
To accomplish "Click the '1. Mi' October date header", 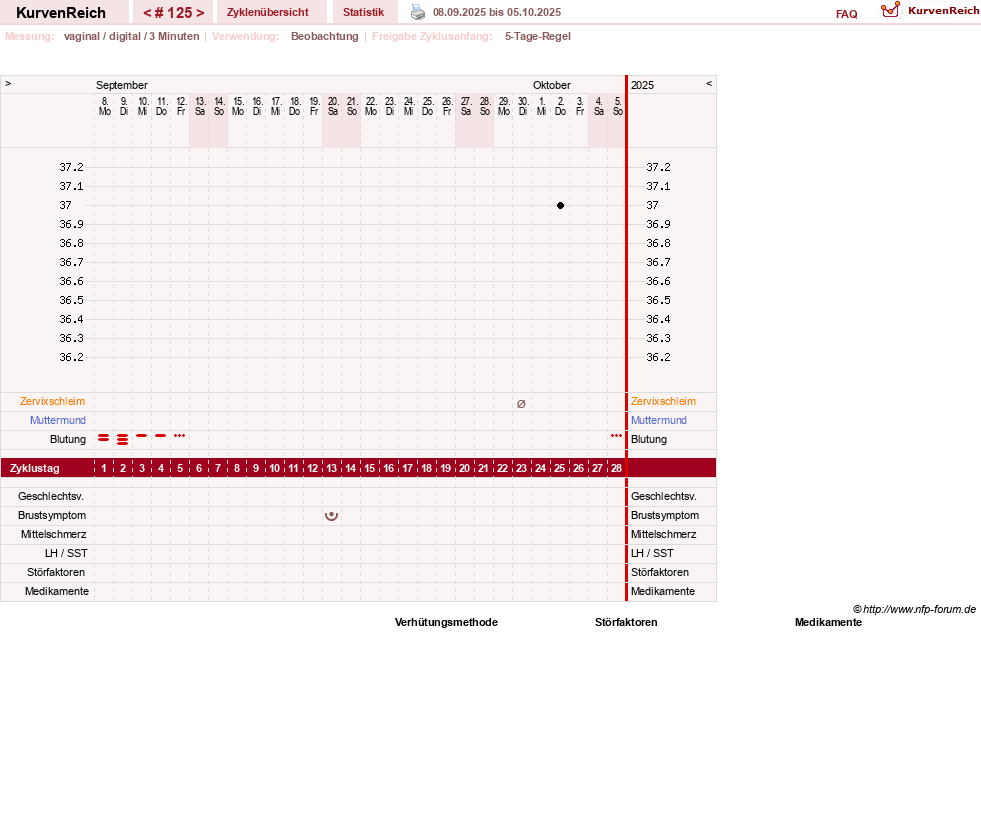I will 541,106.
